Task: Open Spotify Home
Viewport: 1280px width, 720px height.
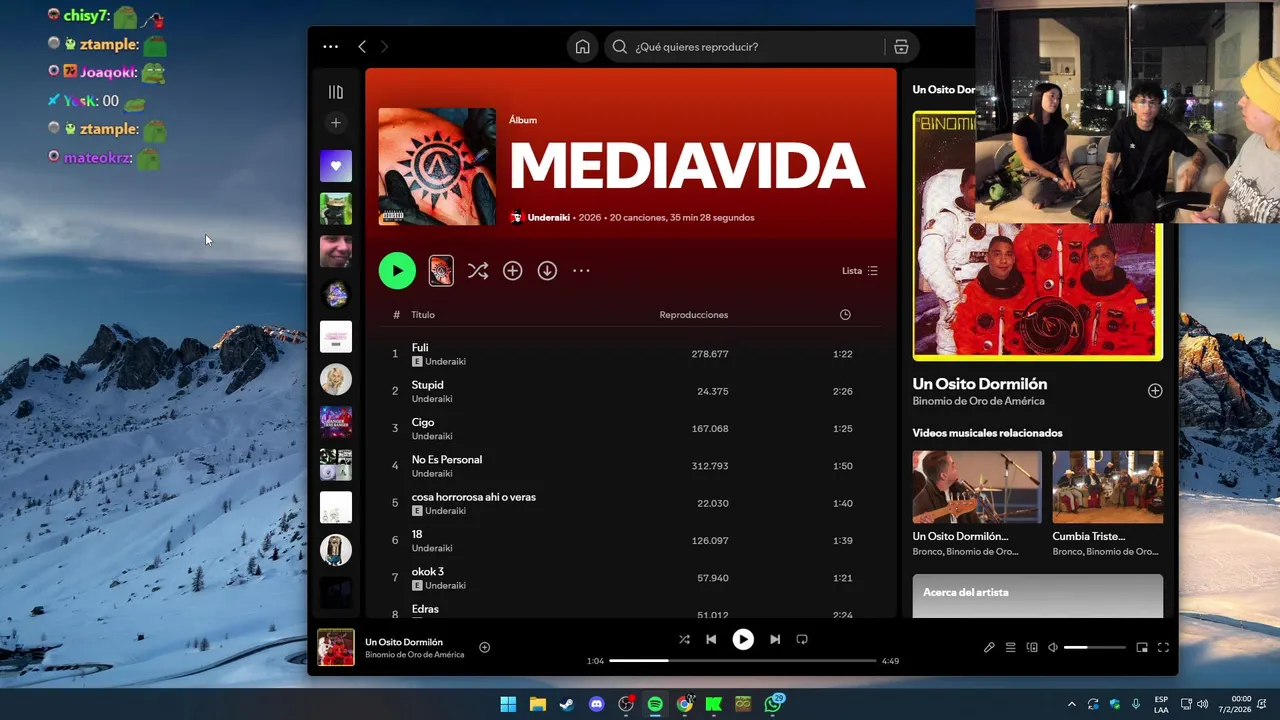Action: click(582, 47)
